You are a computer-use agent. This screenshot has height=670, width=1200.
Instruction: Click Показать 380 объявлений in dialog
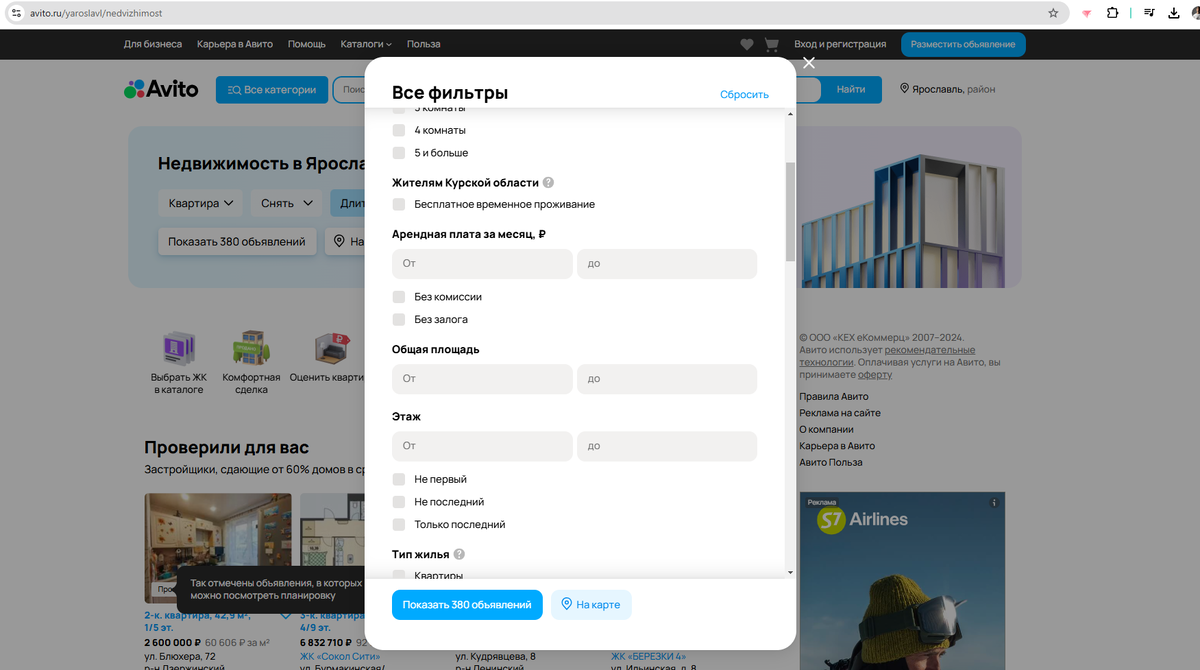tap(467, 605)
